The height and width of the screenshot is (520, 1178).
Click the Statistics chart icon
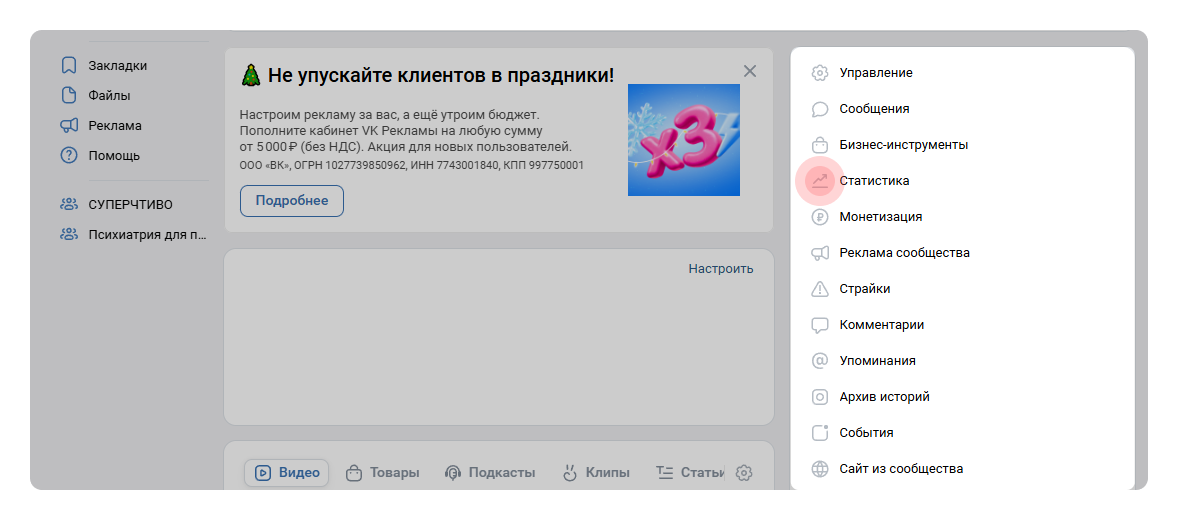point(820,181)
